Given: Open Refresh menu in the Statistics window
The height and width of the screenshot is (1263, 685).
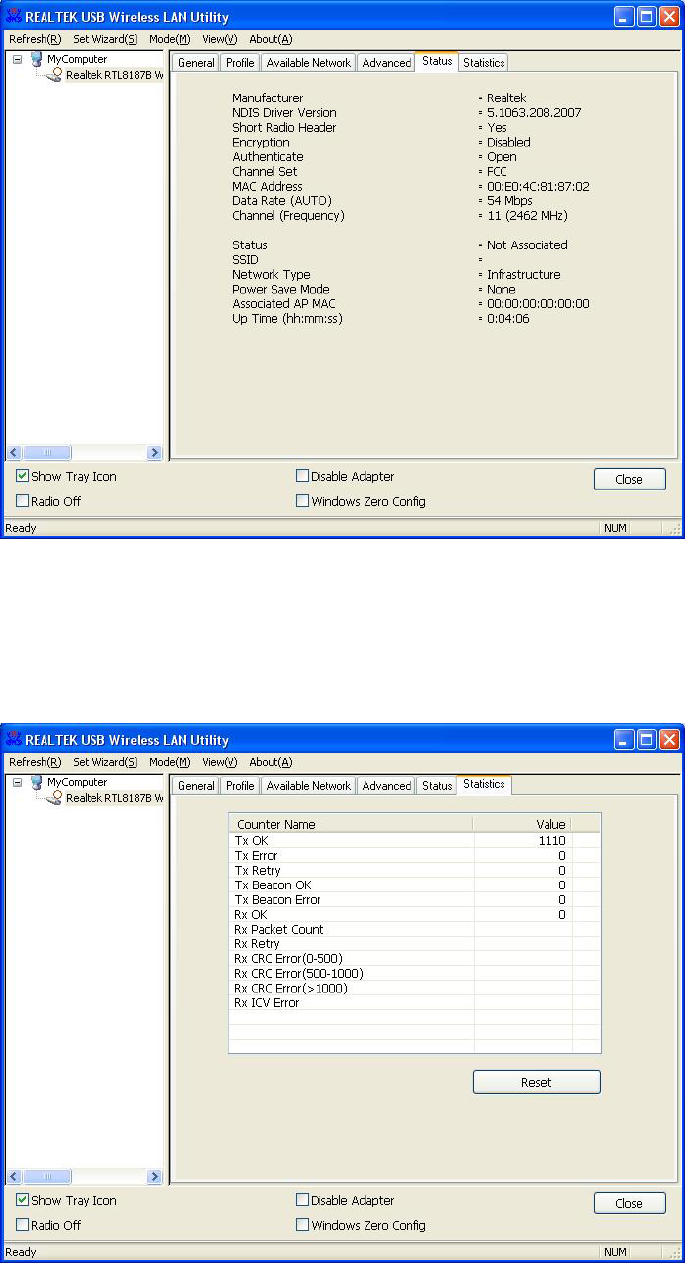Looking at the screenshot, I should click(35, 762).
